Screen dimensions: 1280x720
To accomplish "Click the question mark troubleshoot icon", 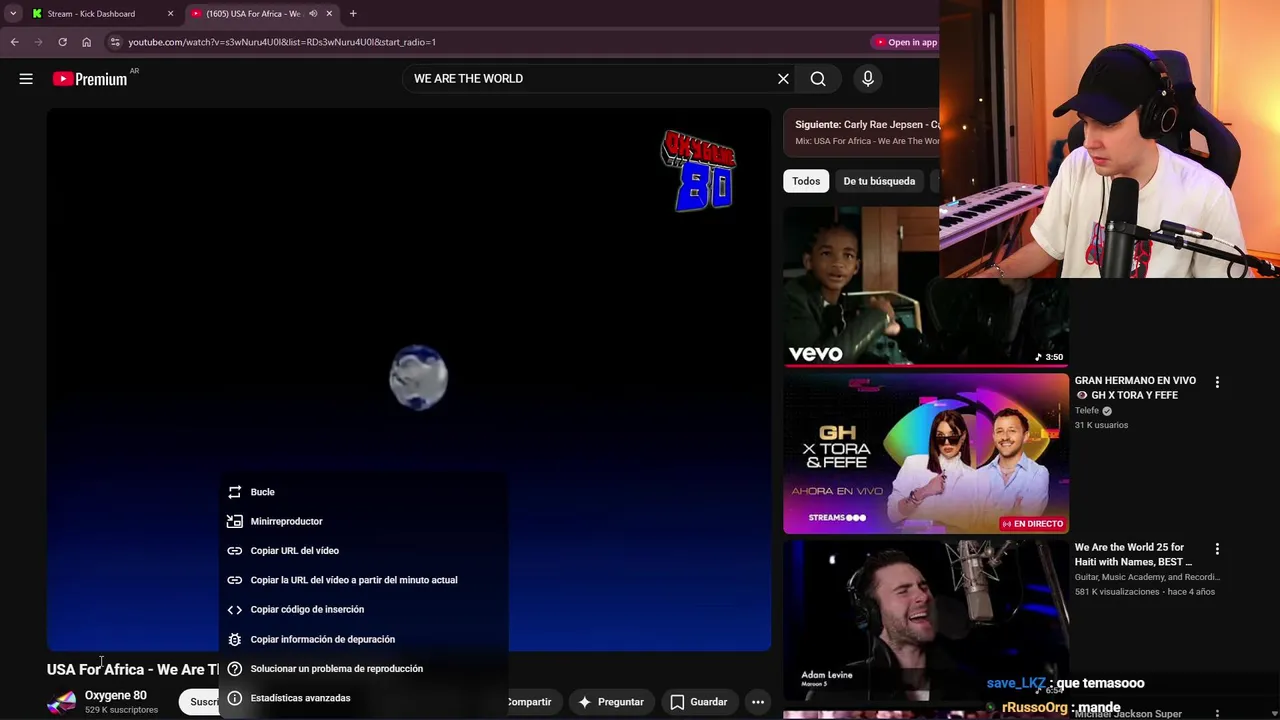I will 235,668.
